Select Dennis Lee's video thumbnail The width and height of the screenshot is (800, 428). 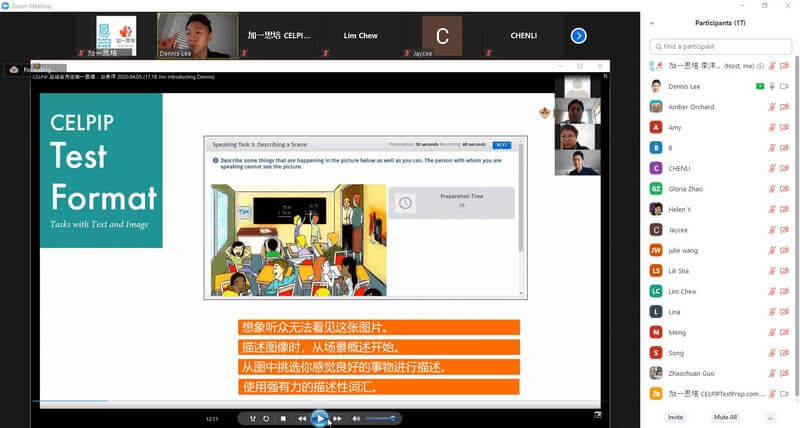[198, 33]
